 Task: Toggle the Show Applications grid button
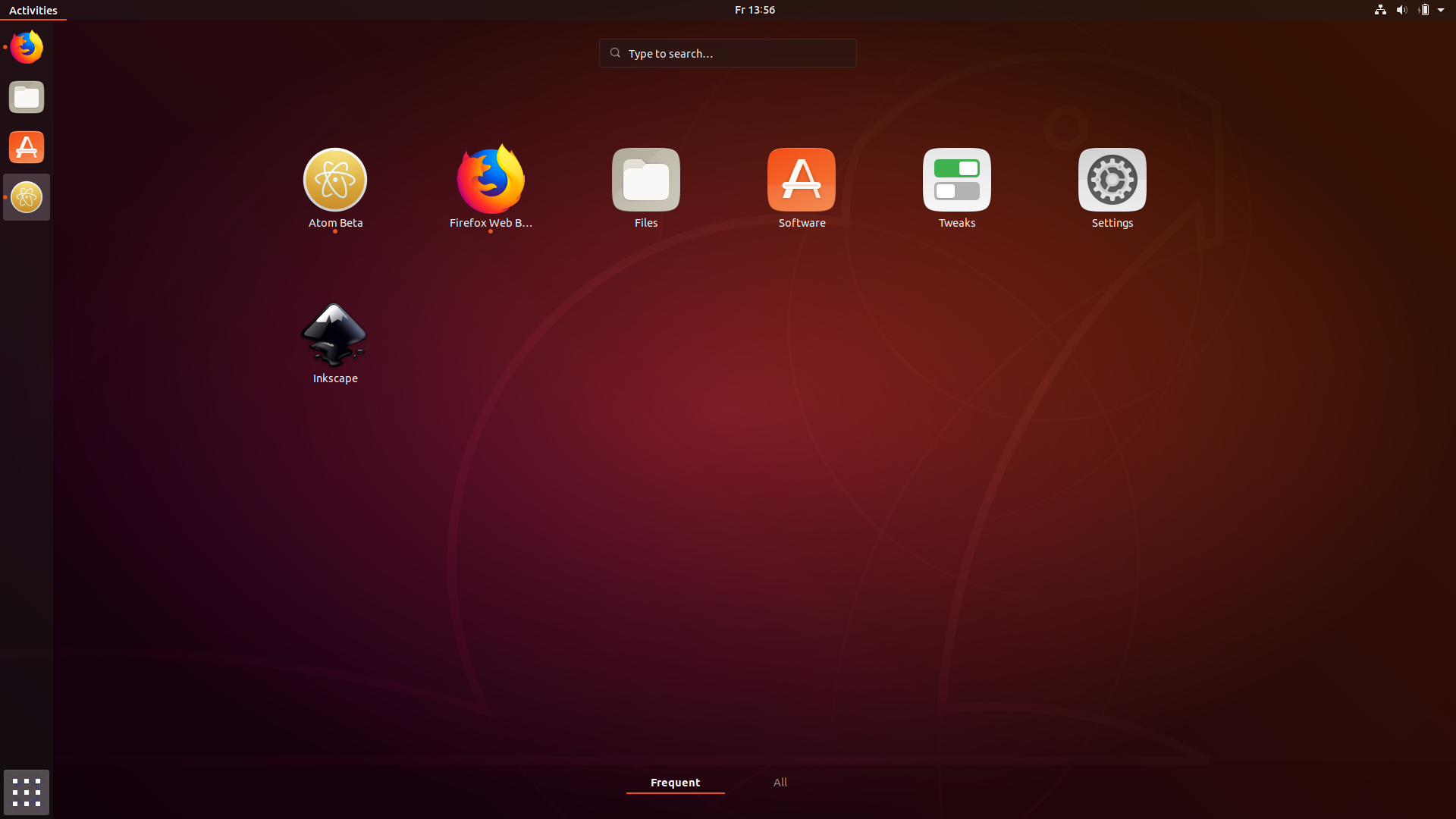click(27, 792)
